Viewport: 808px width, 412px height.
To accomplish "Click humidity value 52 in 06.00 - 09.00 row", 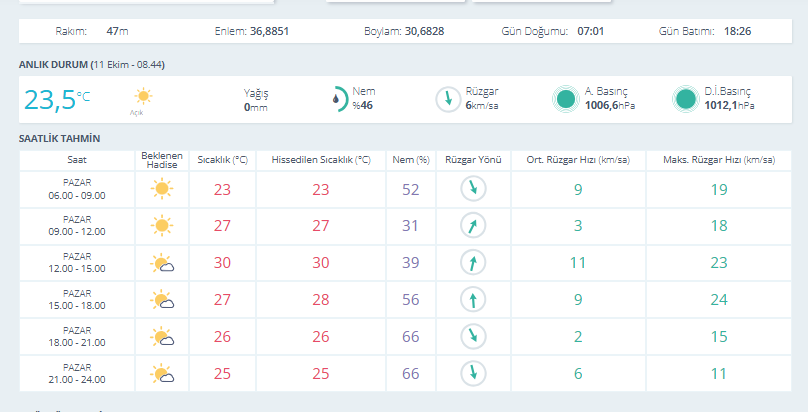I will coord(411,190).
